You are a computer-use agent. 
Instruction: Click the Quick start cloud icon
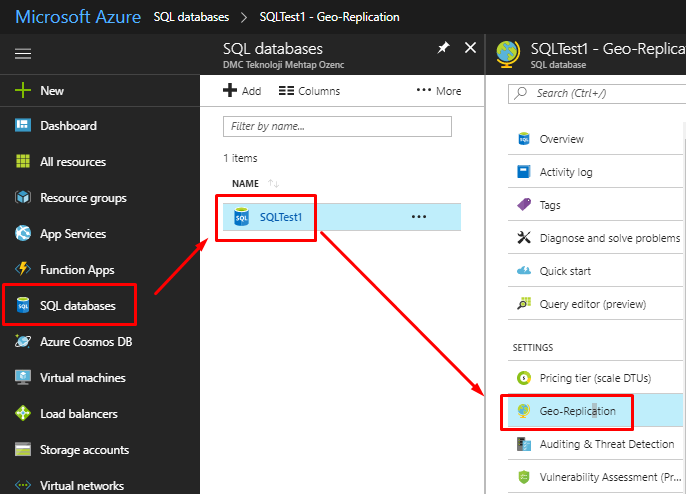click(x=524, y=270)
